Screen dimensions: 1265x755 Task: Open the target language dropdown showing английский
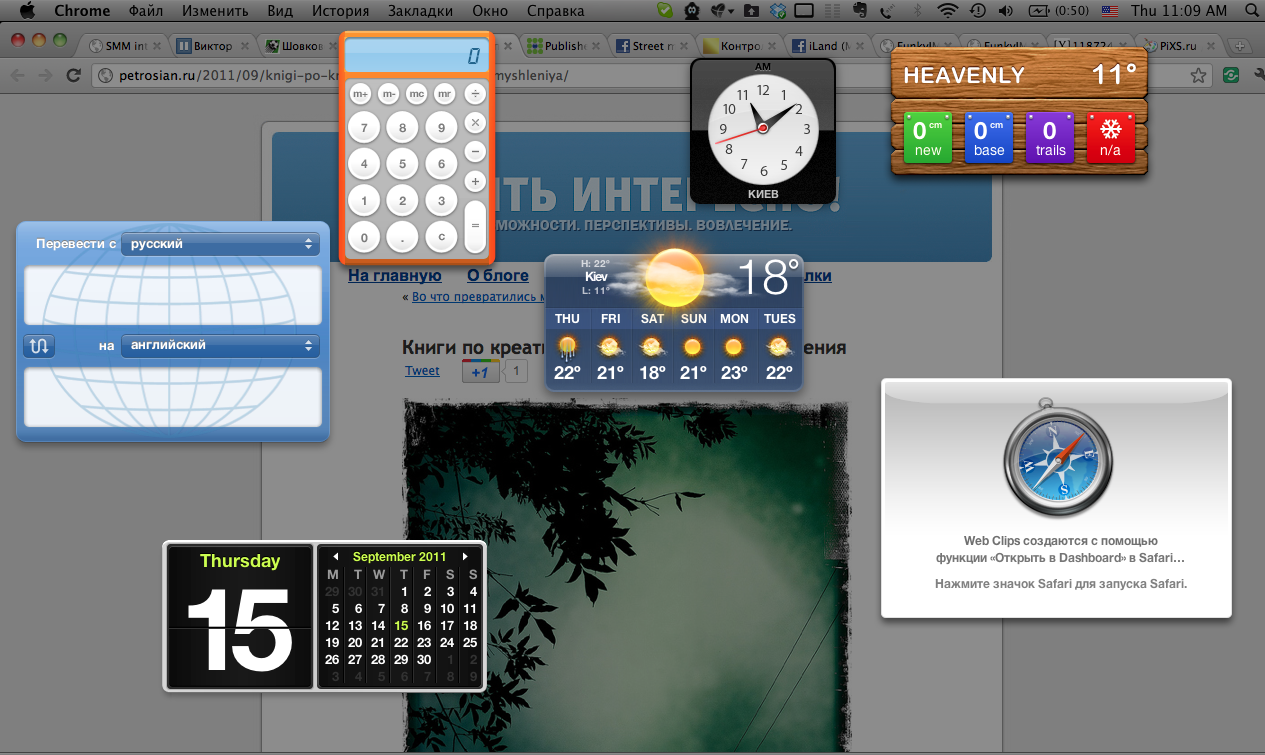pyautogui.click(x=220, y=345)
